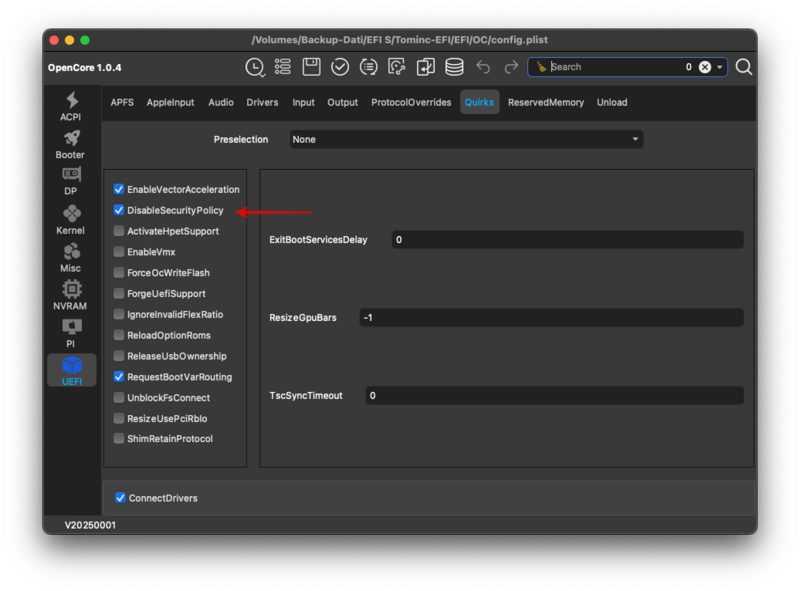Switch to the APFS tab
The height and width of the screenshot is (591, 800).
pos(122,103)
